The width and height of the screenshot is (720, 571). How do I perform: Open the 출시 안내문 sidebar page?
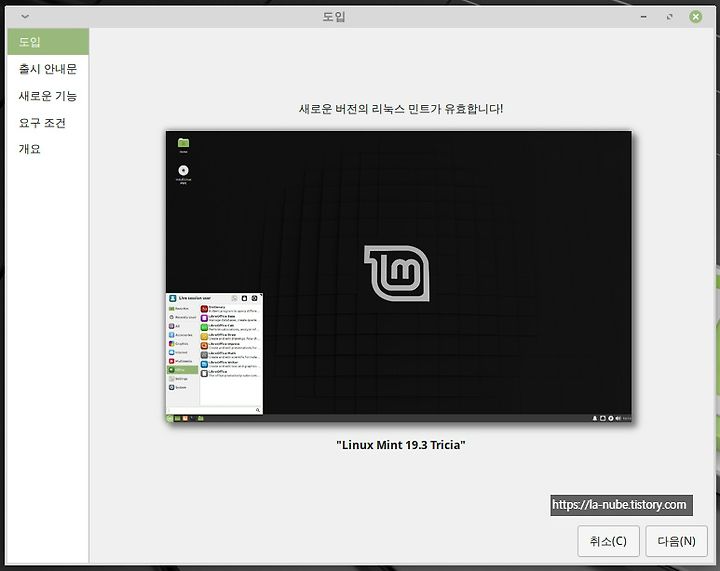pos(48,69)
